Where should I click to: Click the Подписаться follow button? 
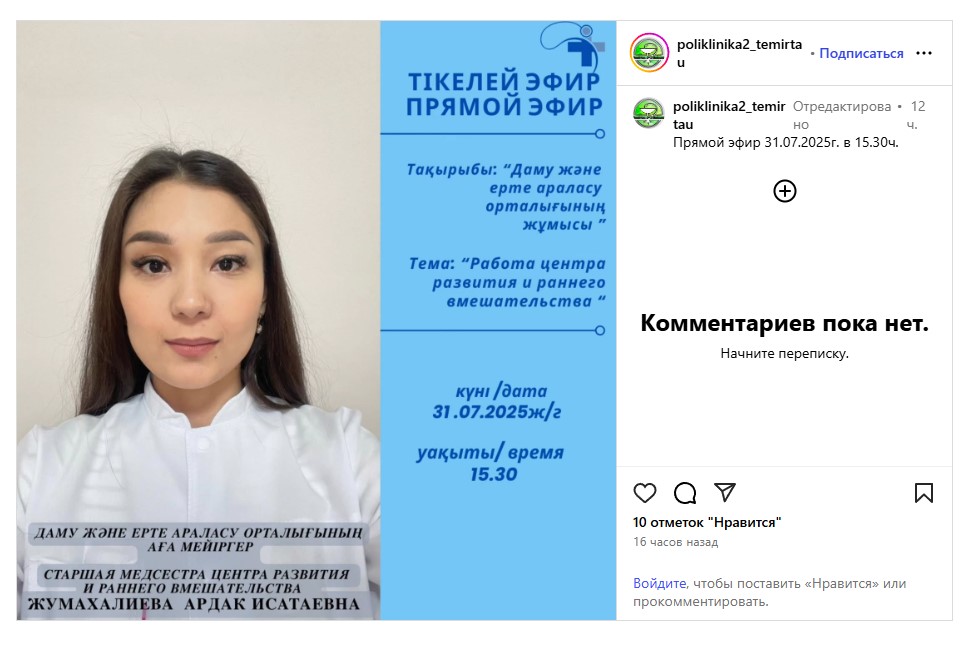[x=861, y=53]
